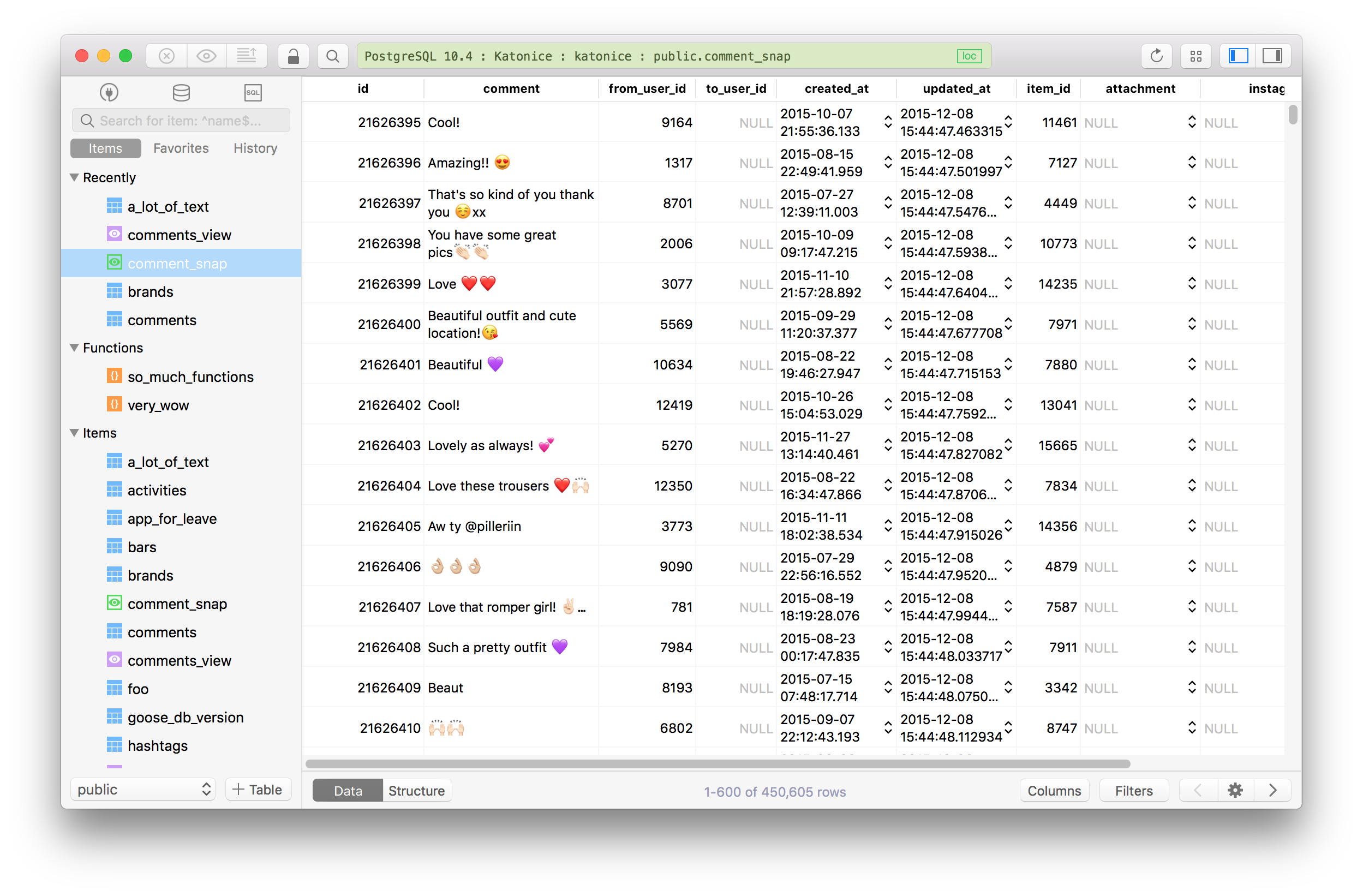Click the grid view icon near the top right
The height and width of the screenshot is (896, 1363).
(1196, 56)
